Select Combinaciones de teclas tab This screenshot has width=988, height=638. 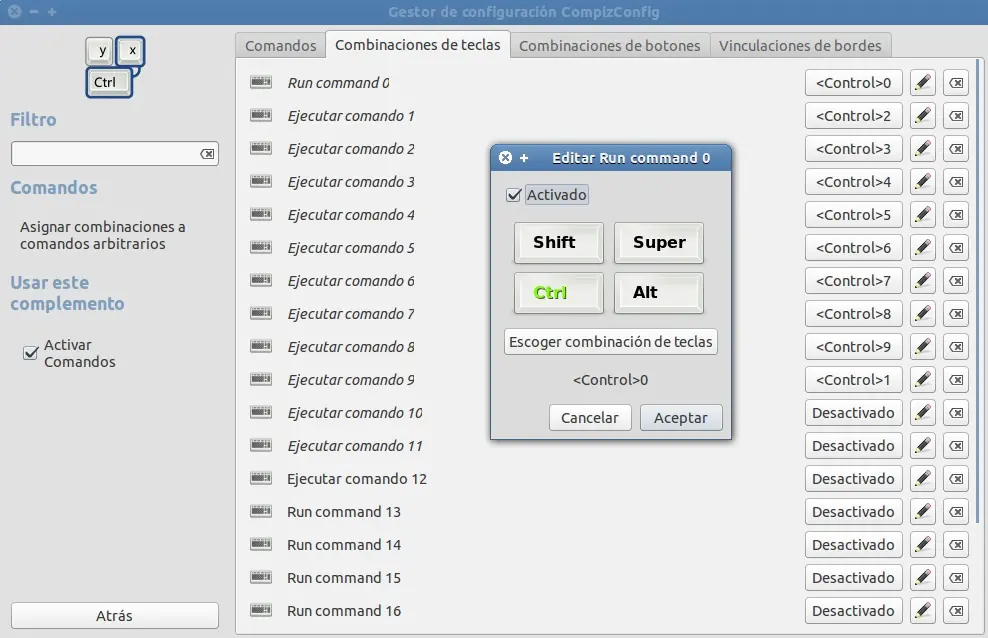[418, 45]
